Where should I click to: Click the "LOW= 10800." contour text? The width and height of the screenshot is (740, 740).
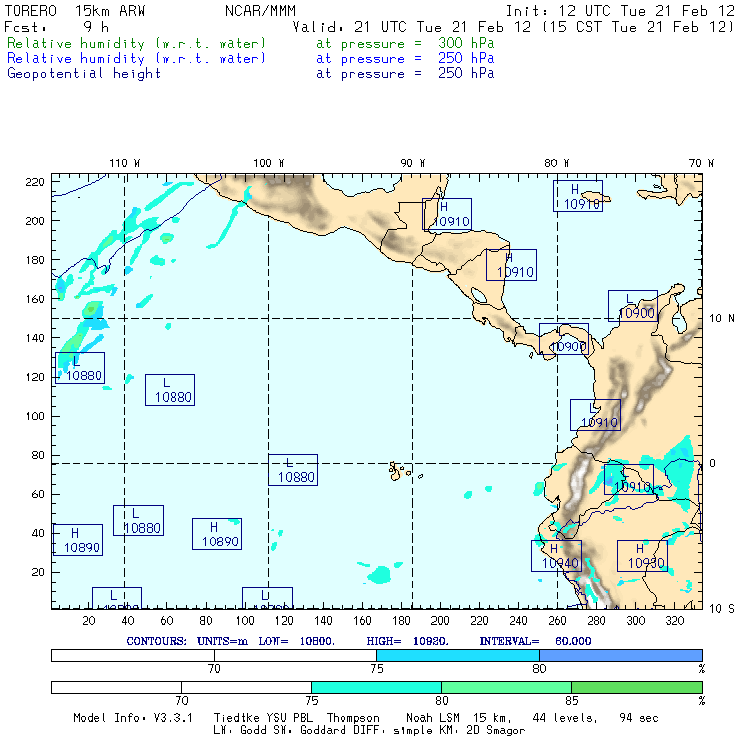coord(296,641)
